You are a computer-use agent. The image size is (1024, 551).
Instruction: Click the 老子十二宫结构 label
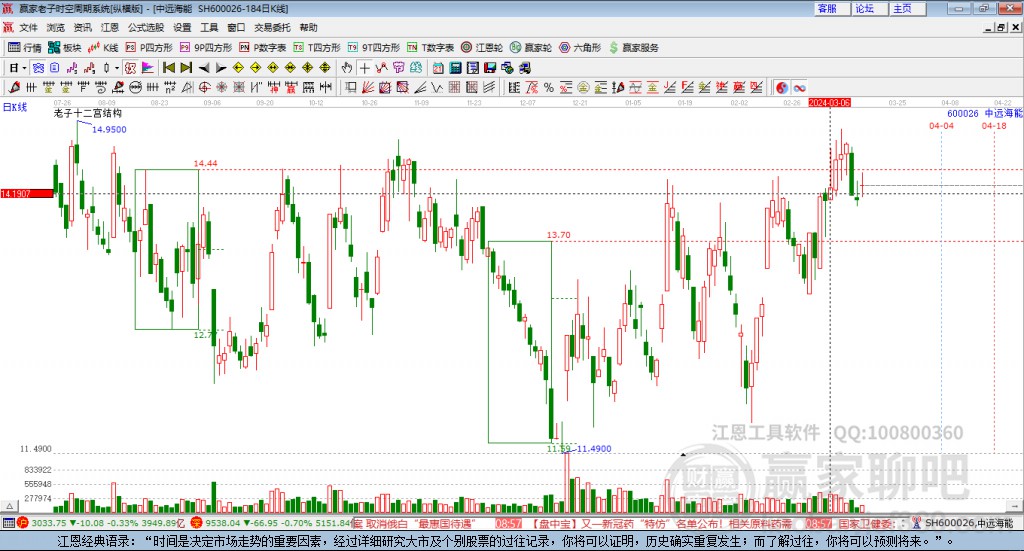[x=88, y=113]
